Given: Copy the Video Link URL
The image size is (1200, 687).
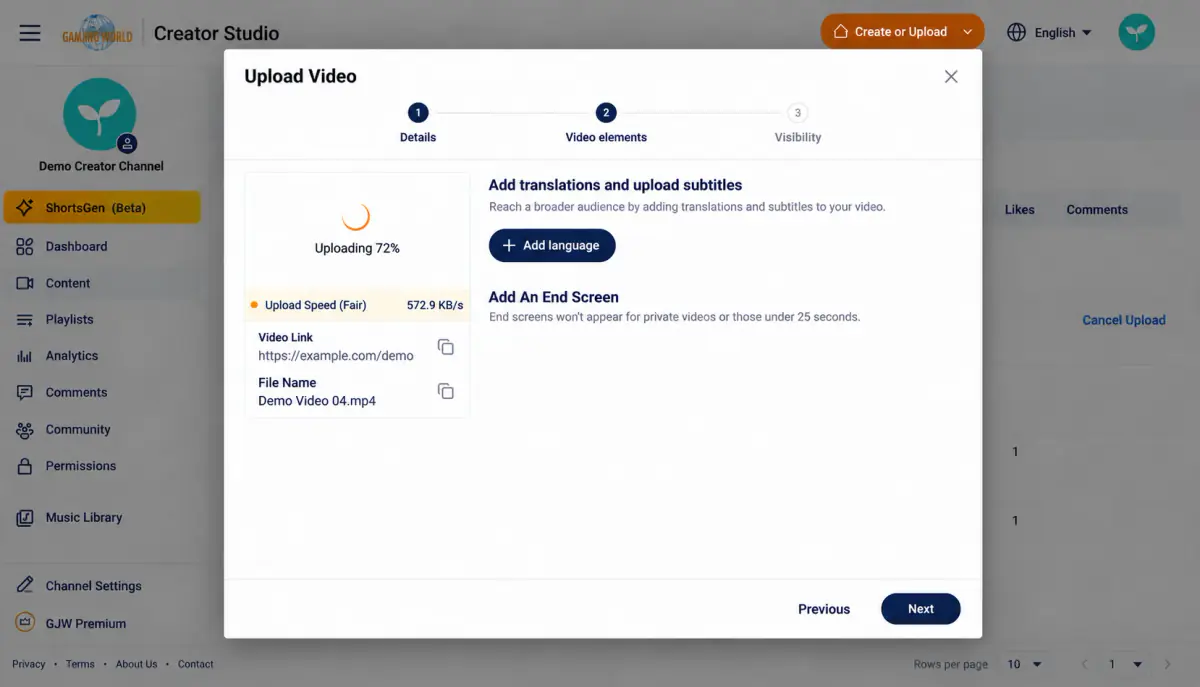Looking at the screenshot, I should 446,347.
